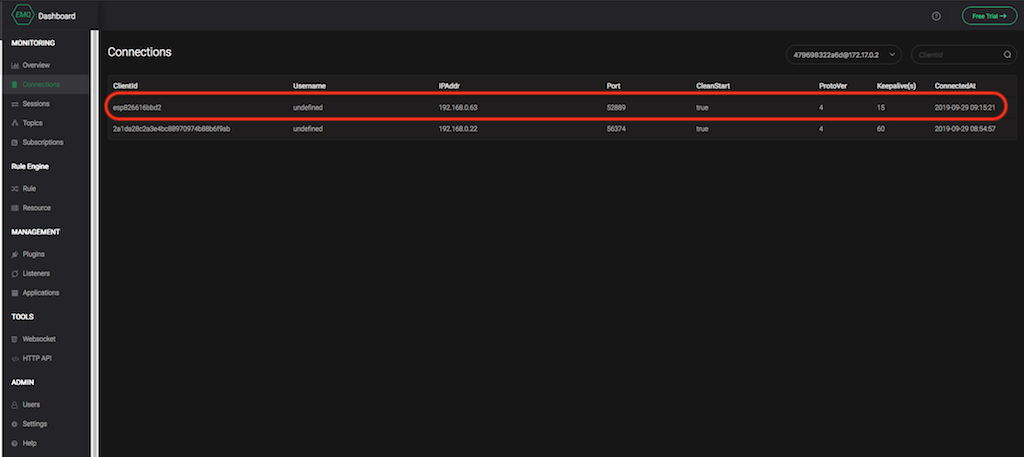Open the Websocket tool

click(x=39, y=339)
